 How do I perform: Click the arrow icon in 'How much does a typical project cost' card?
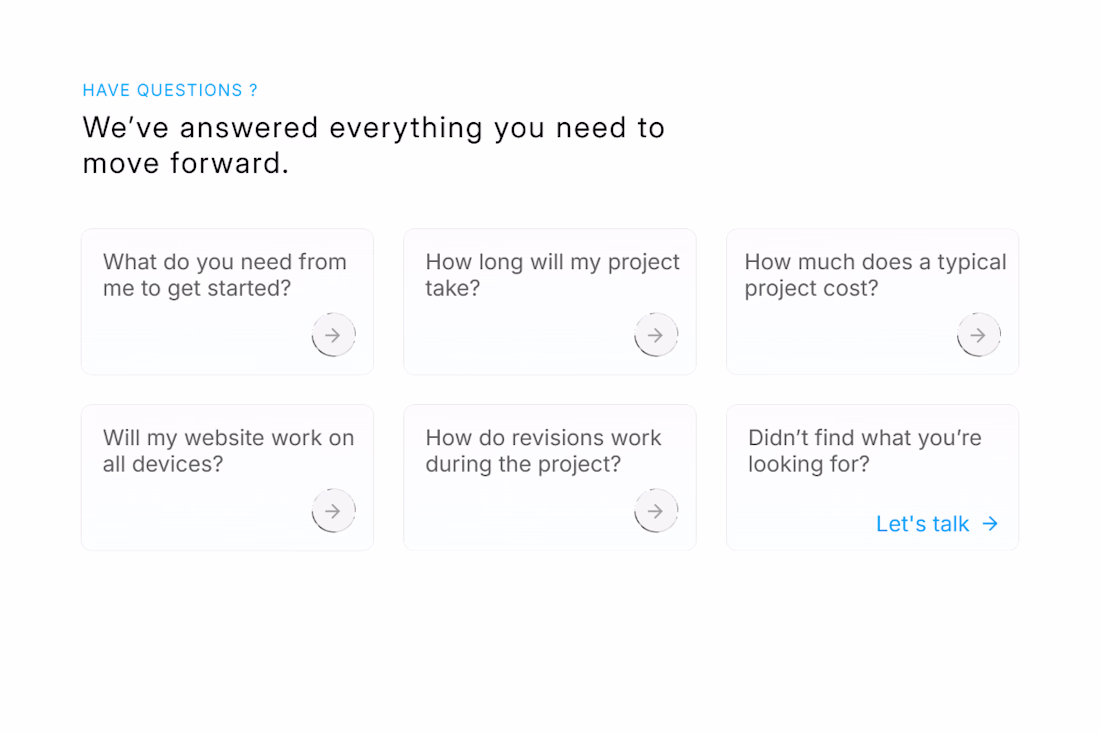(x=978, y=335)
